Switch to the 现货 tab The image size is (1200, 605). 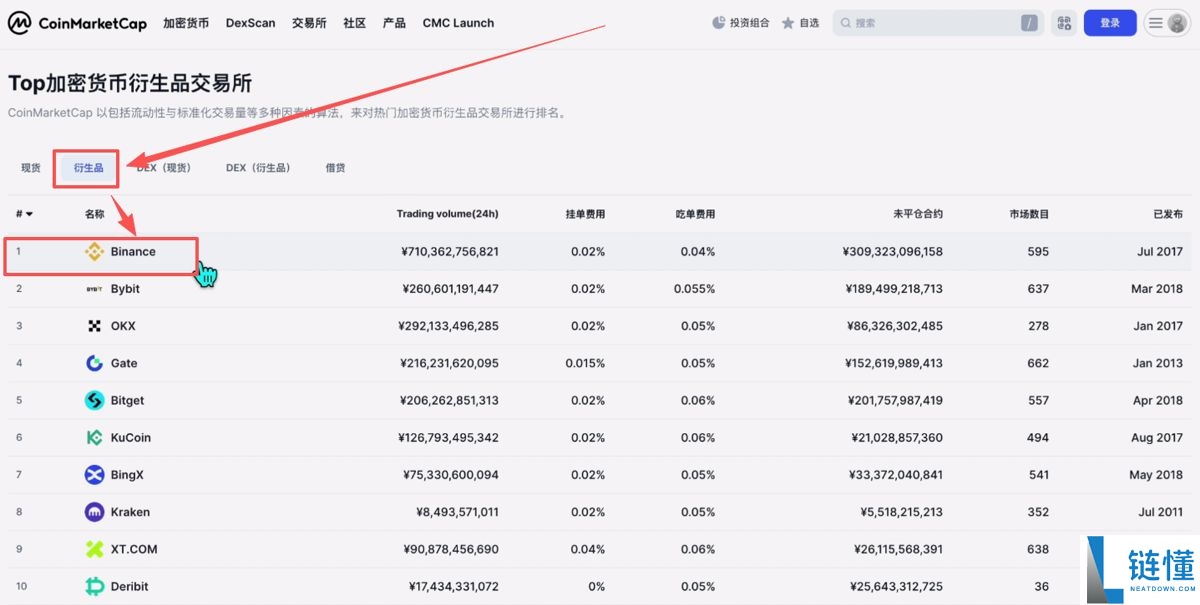pyautogui.click(x=29, y=167)
